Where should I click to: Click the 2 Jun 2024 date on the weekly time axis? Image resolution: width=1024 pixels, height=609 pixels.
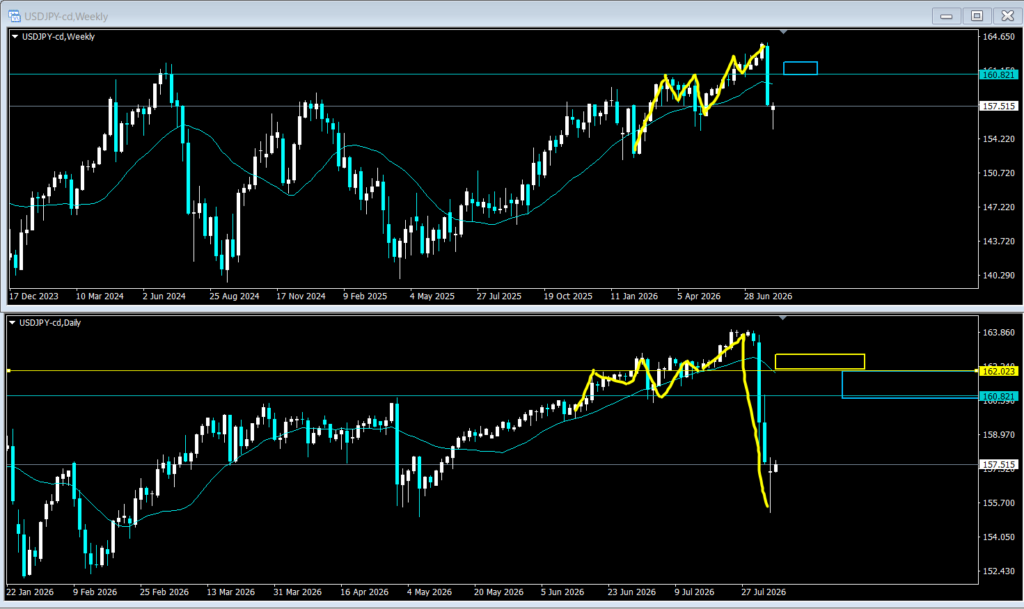164,296
